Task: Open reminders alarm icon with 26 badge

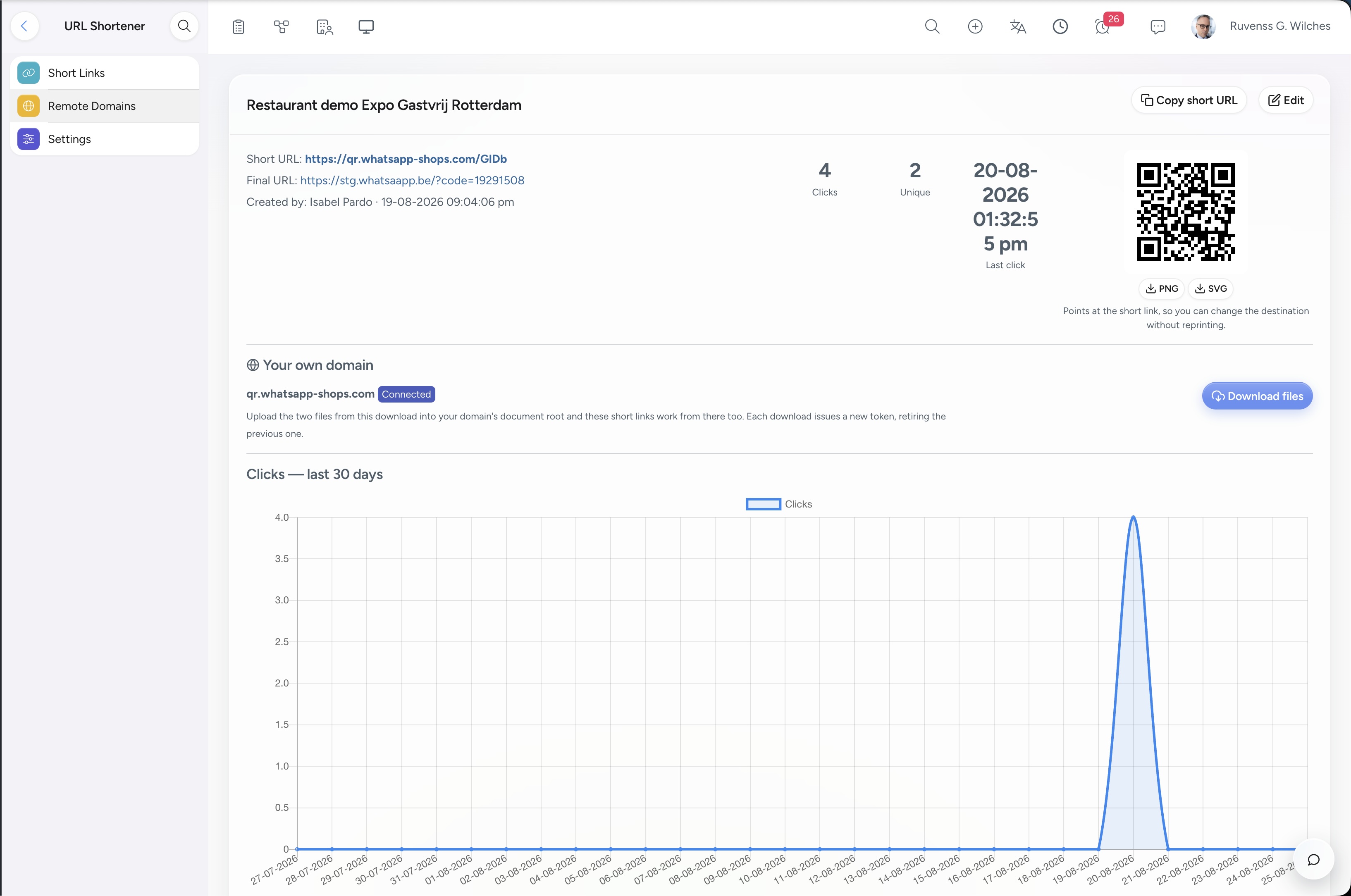Action: (x=1103, y=26)
